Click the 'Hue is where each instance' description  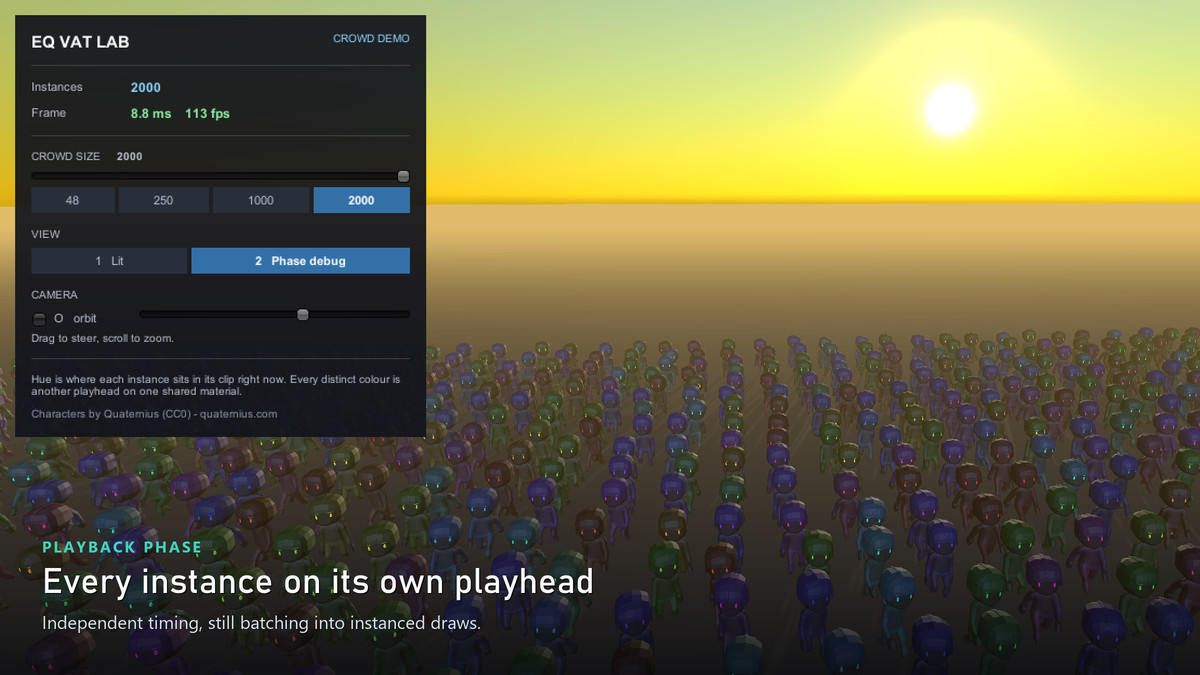216,386
